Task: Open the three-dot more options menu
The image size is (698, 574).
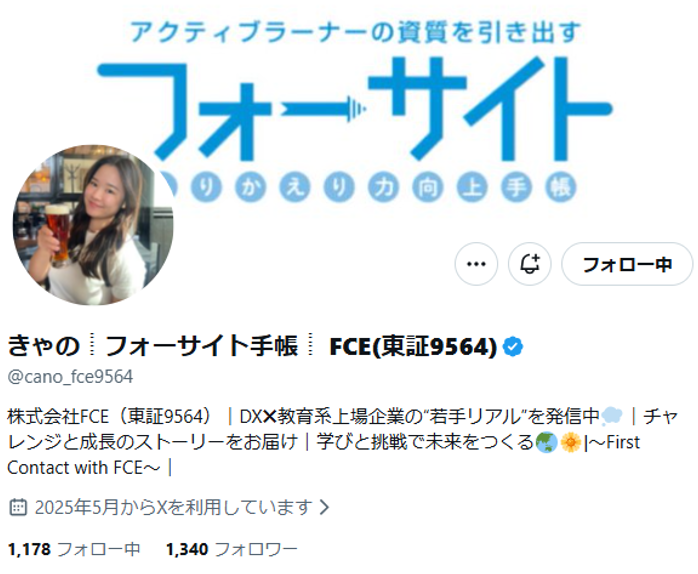Action: [x=476, y=264]
